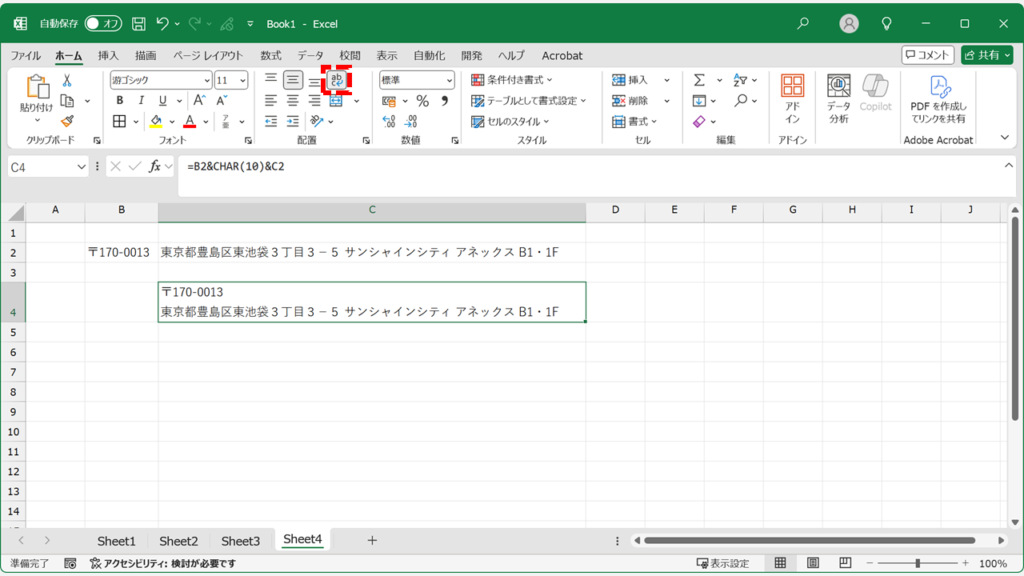Open Add-ins button

pos(792,99)
